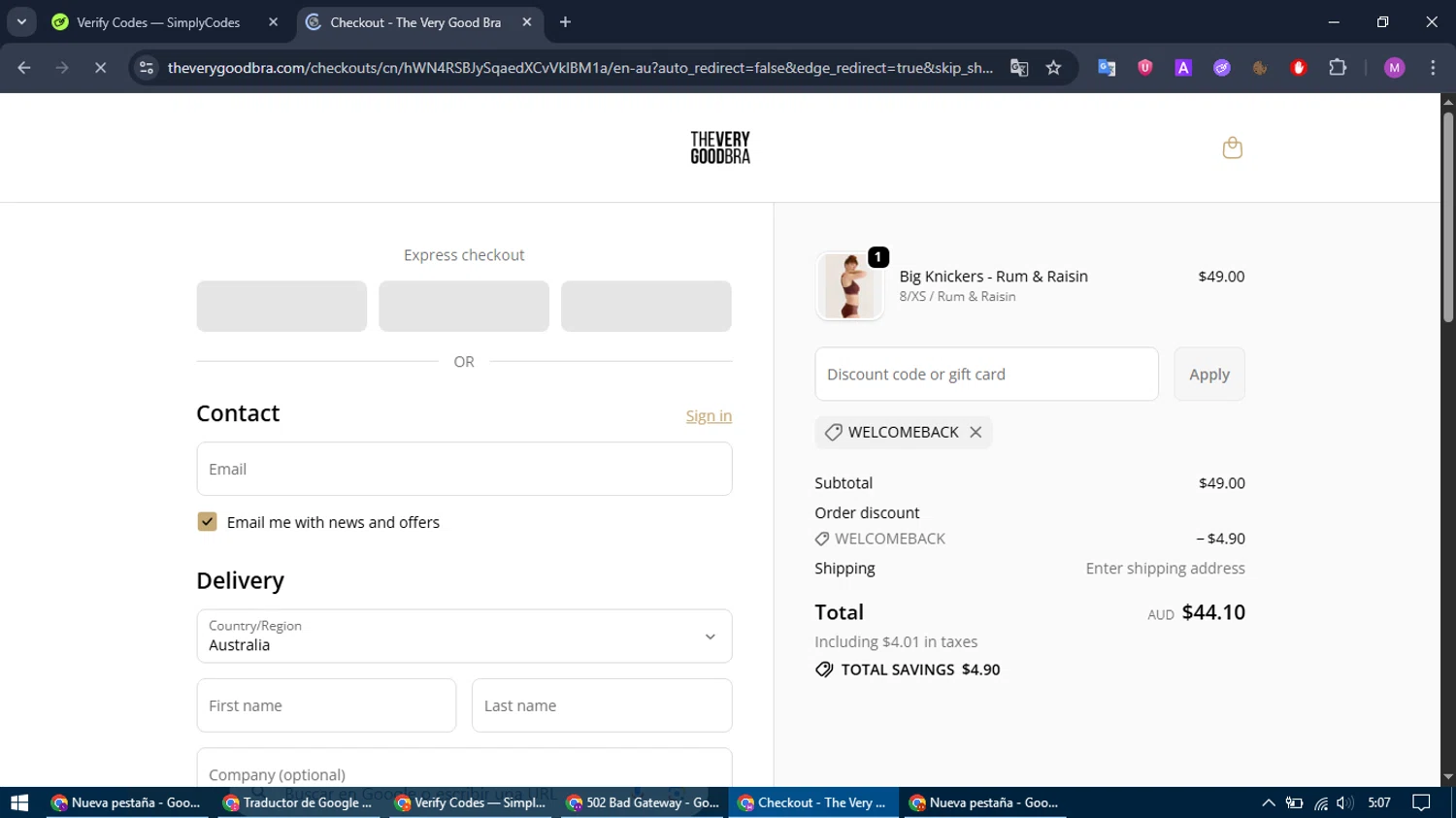The height and width of the screenshot is (818, 1456).
Task: Open the shopping bag cart icon
Action: (1232, 147)
